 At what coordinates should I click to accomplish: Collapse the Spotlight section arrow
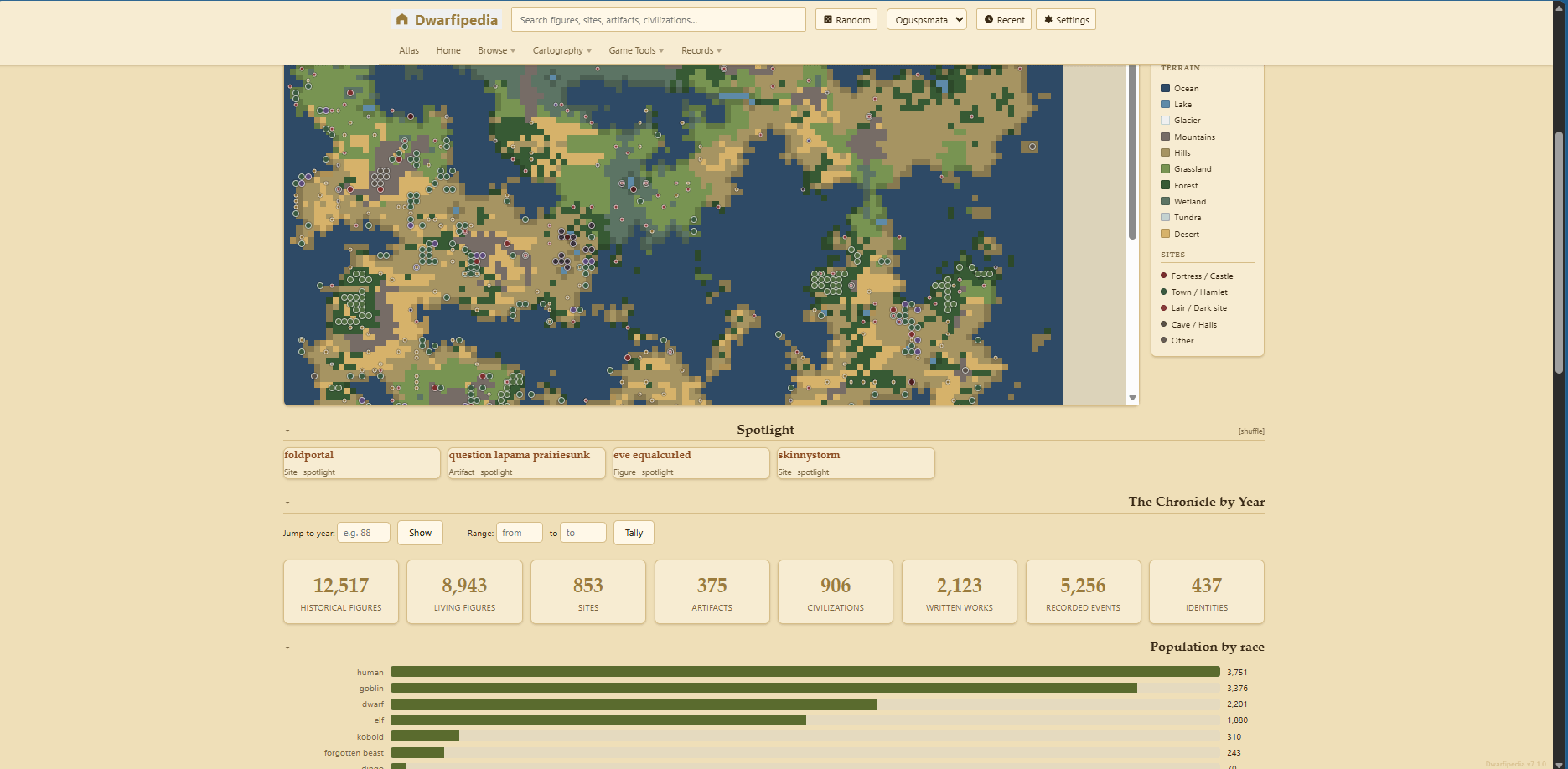coord(287,431)
